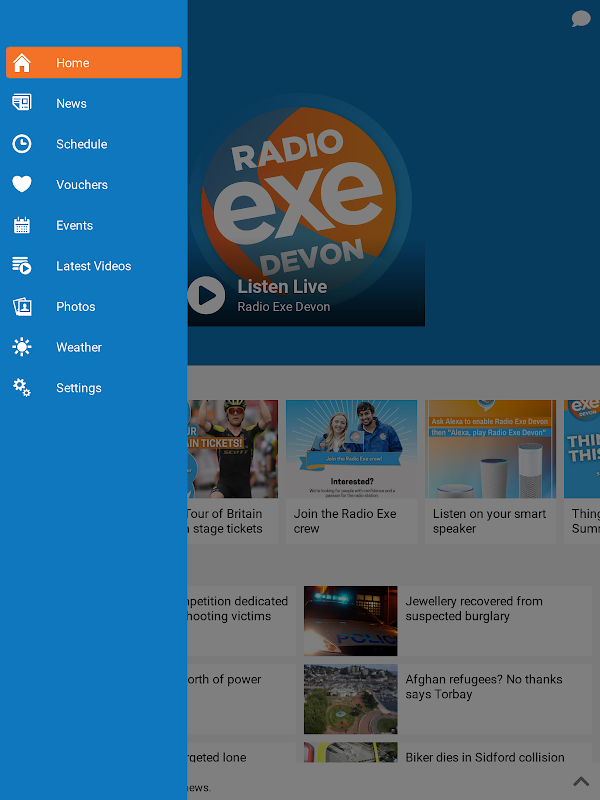The width and height of the screenshot is (600, 800).
Task: Open the 'orth of power' headline
Action: [x=224, y=680]
